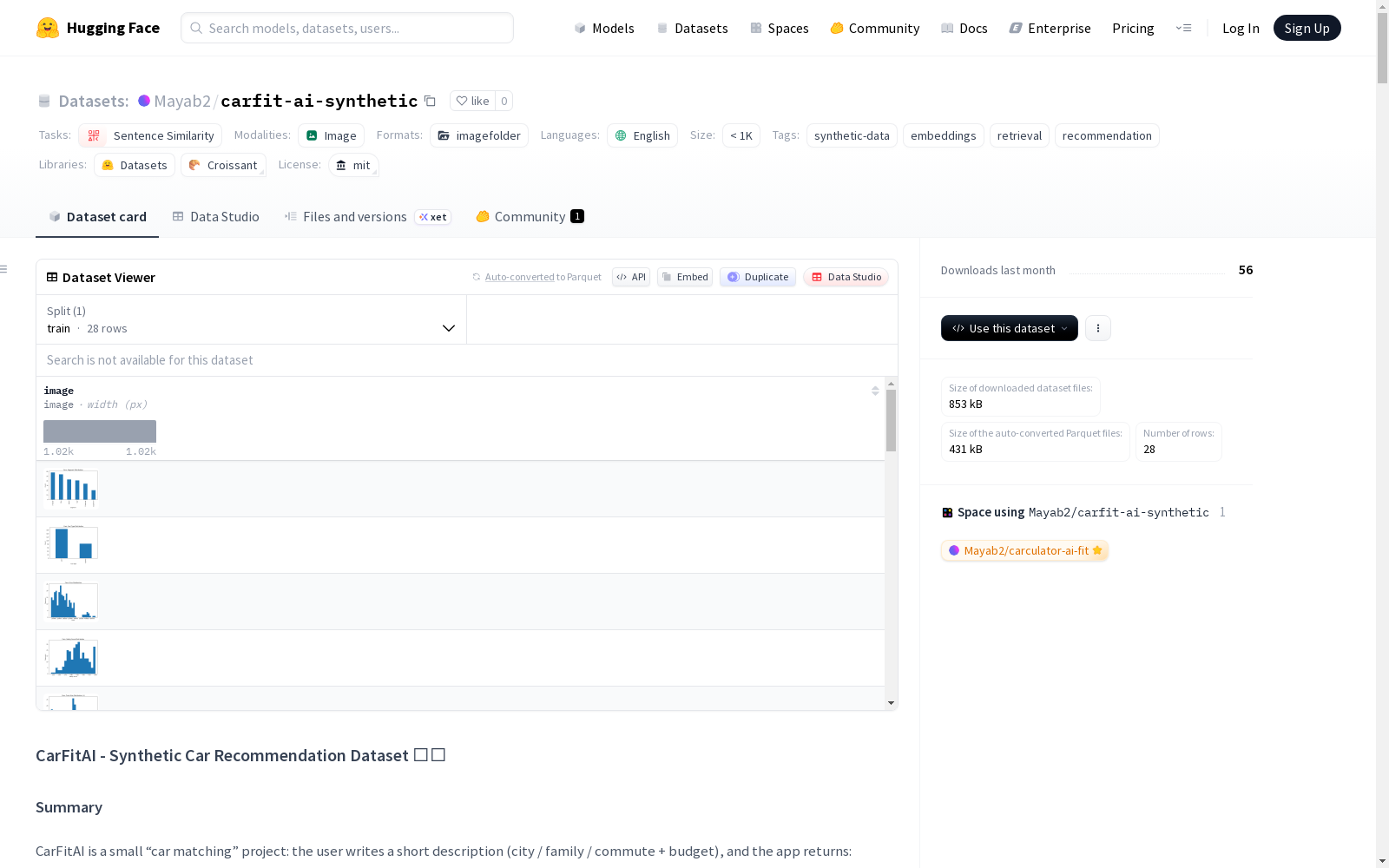Click the retrieval tag
This screenshot has width=1389, height=868.
tap(1019, 135)
